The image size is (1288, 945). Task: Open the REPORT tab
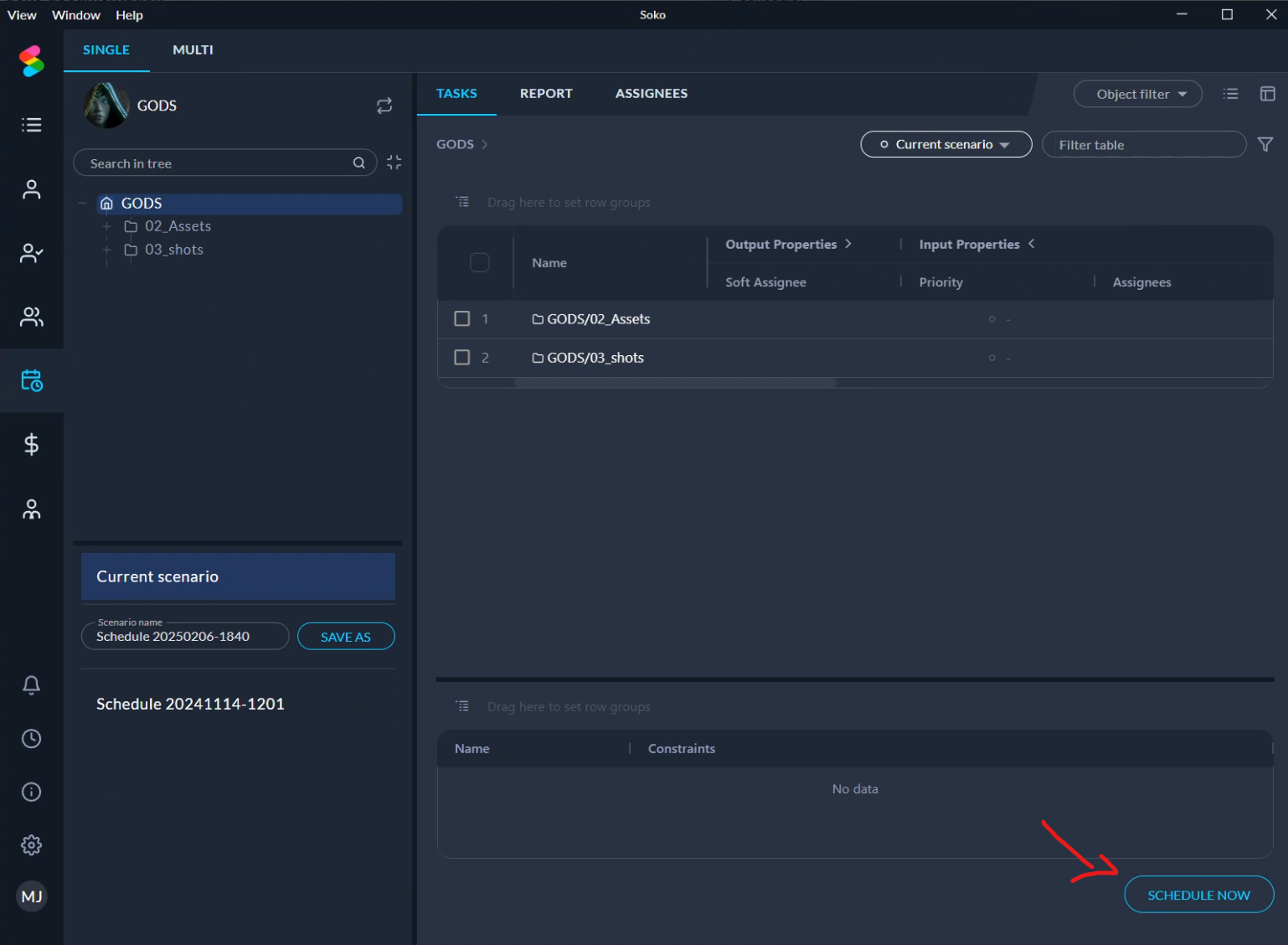546,94
